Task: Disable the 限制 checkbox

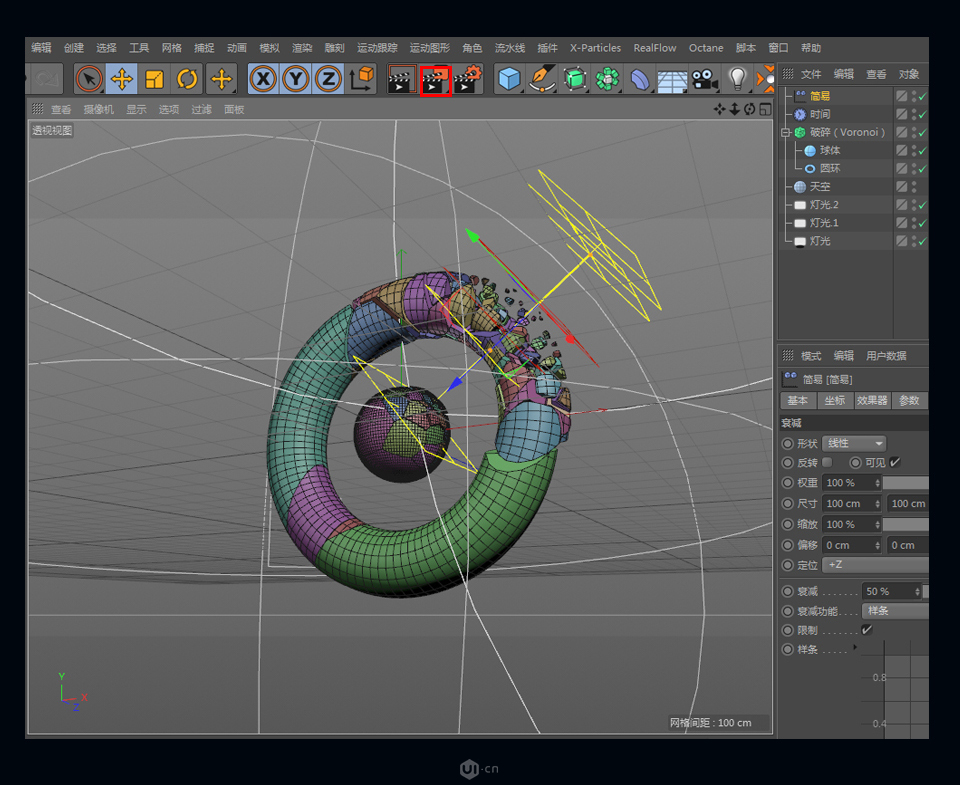Action: point(866,630)
